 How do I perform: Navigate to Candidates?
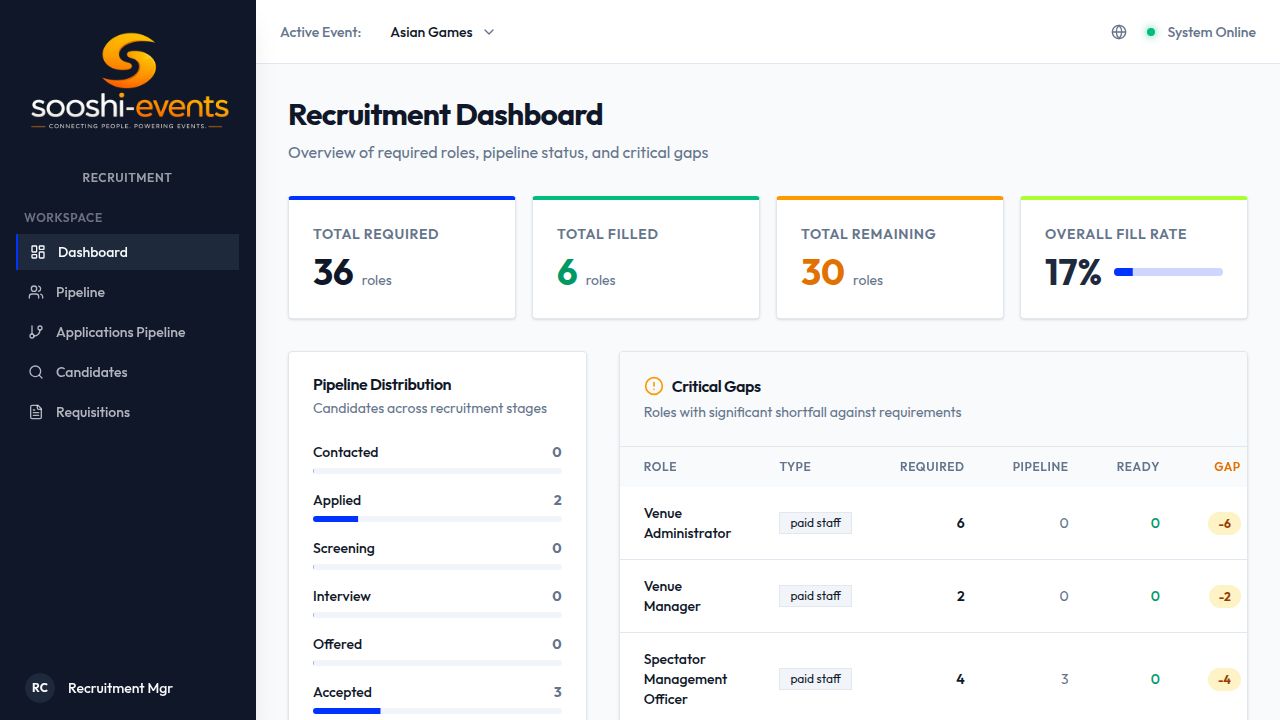tap(128, 372)
